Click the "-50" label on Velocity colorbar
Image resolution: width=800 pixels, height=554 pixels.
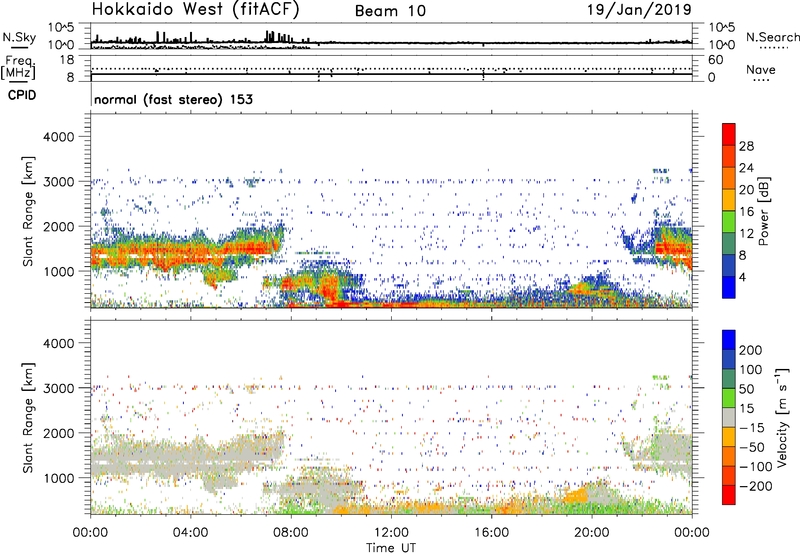click(x=752, y=447)
